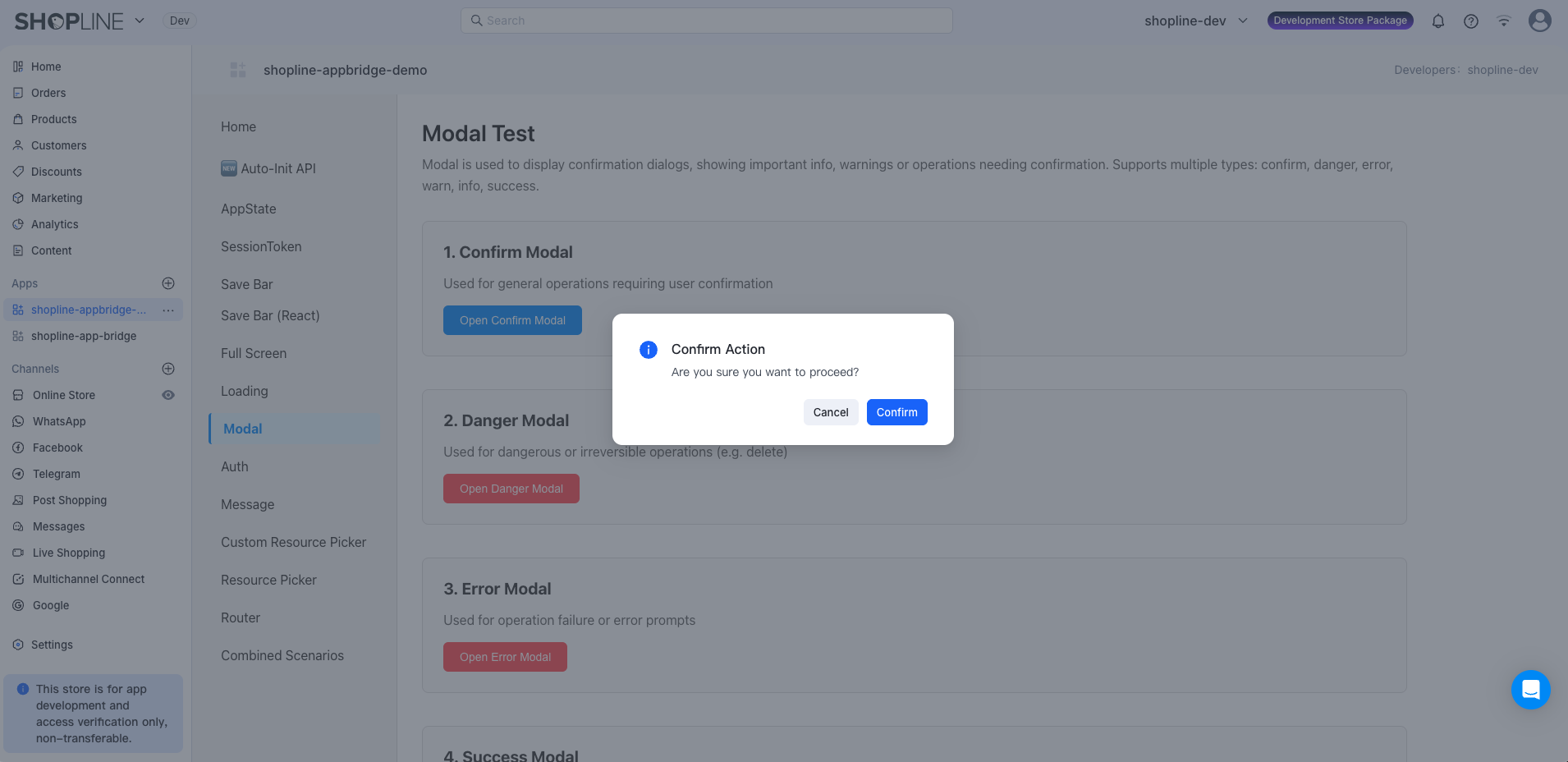Expand the SHOPLINE logo dropdown chevron
This screenshot has width=1568, height=762.
pyautogui.click(x=140, y=21)
